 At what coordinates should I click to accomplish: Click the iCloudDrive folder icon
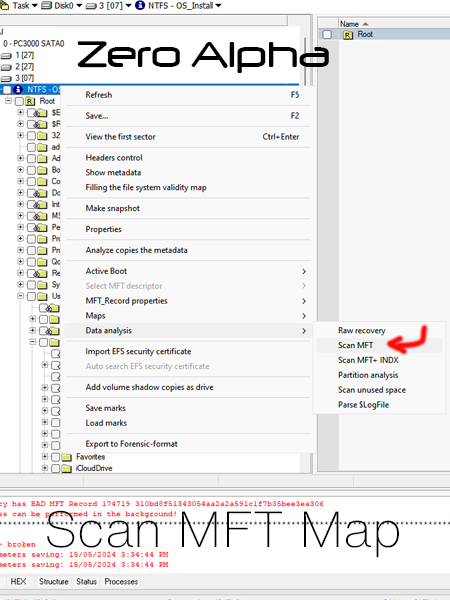[x=67, y=468]
